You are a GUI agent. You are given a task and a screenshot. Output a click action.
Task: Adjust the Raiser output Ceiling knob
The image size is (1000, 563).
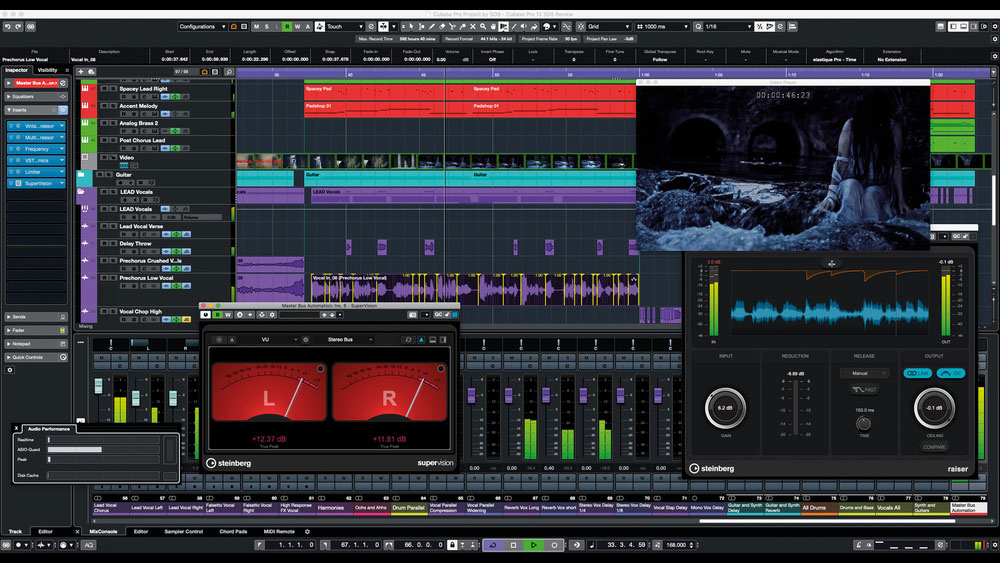(x=934, y=408)
